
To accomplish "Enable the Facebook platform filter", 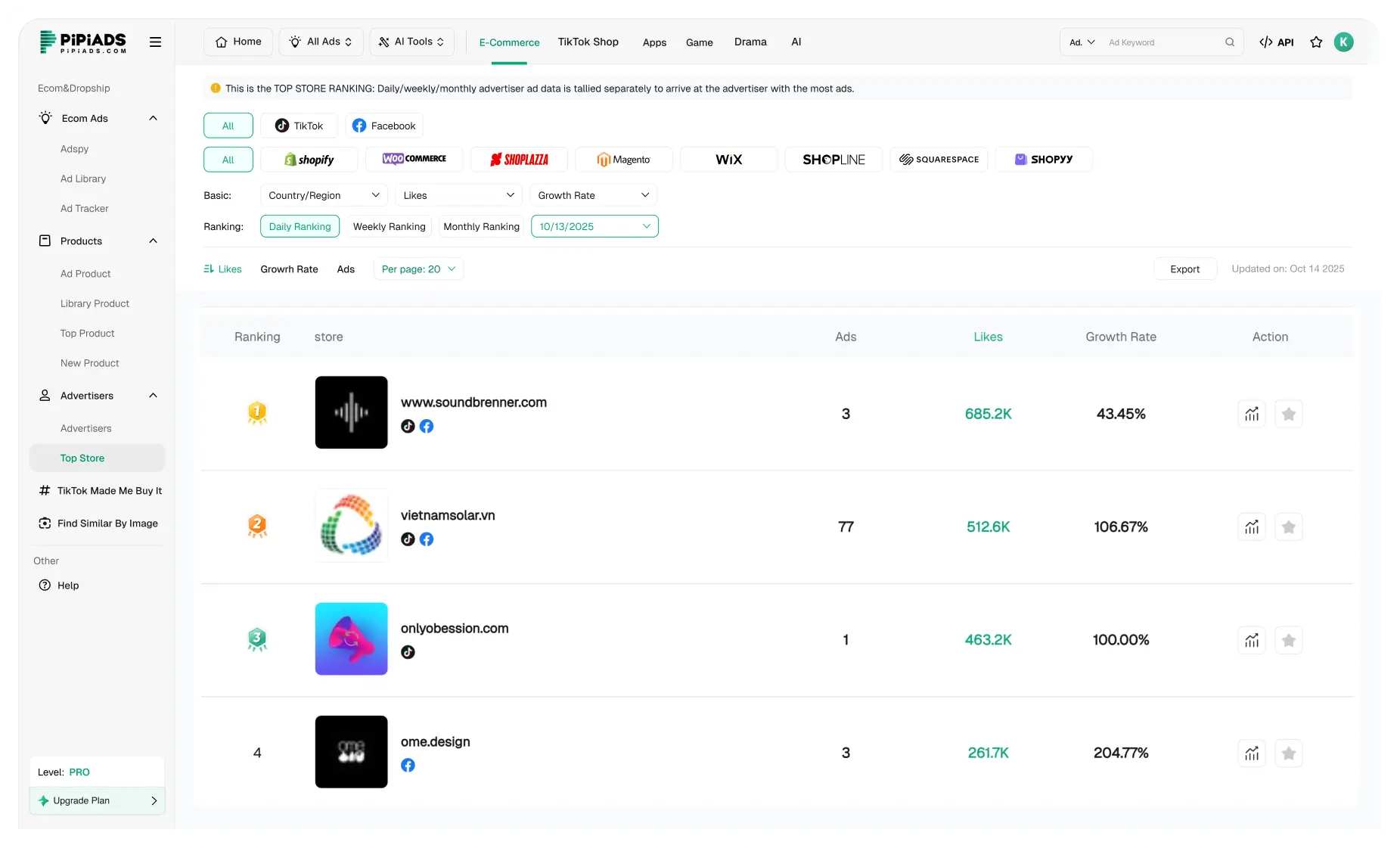I will (383, 126).
